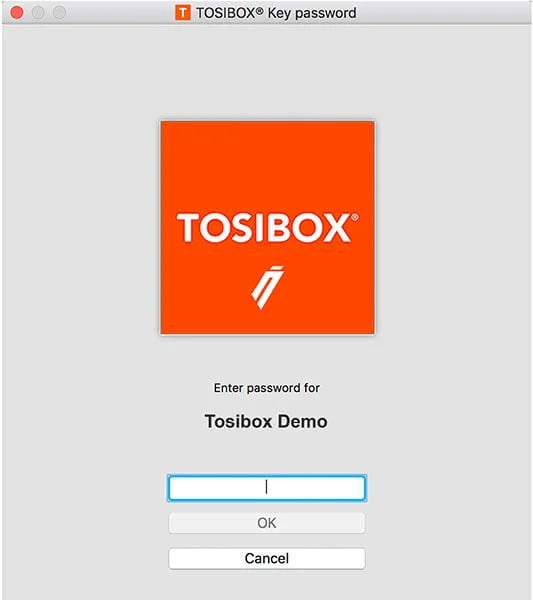
Task: Click the word "Demo" in key name
Action: [302, 421]
